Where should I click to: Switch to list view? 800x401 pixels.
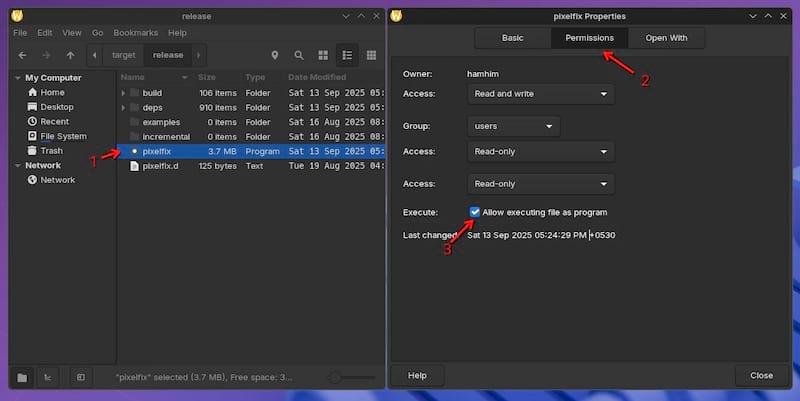pyautogui.click(x=347, y=55)
